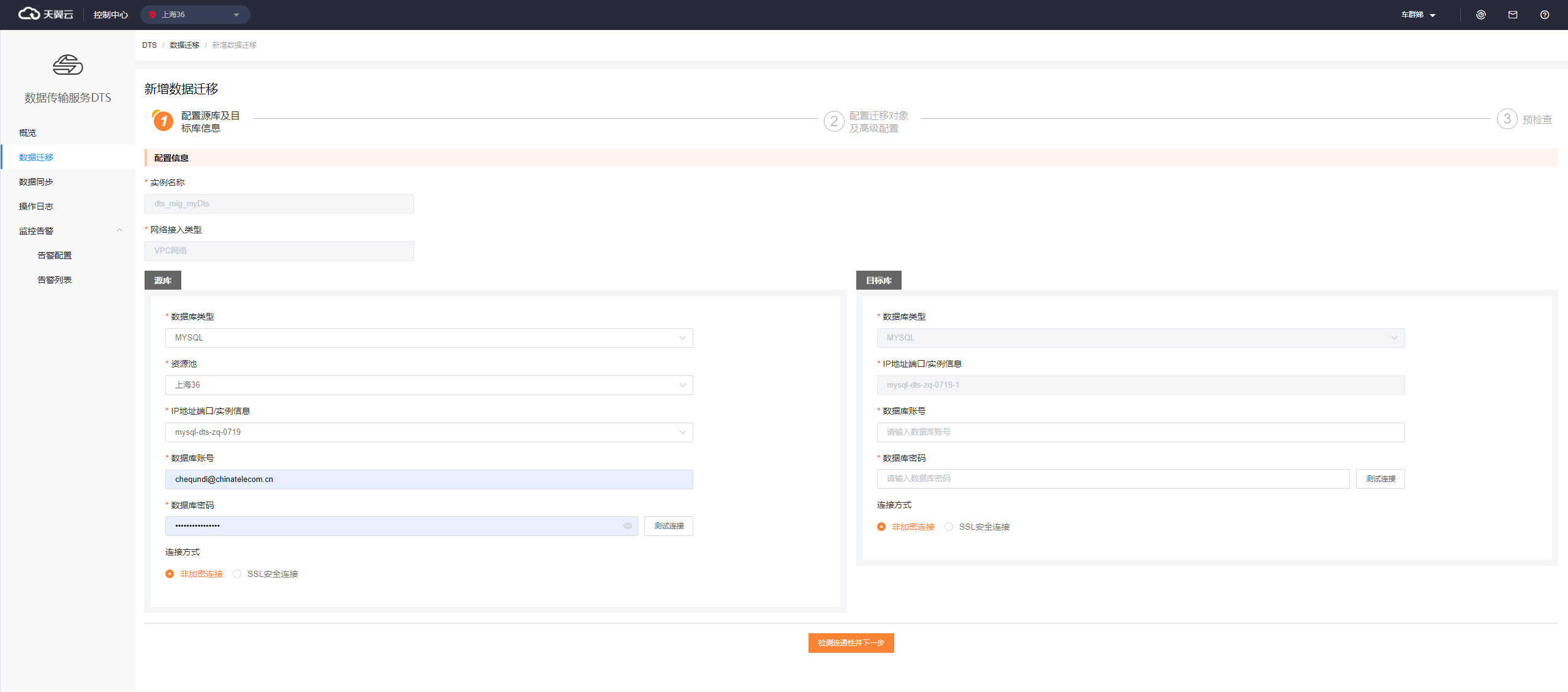
Task: Click the target 数据库账号 input field
Action: [1140, 432]
